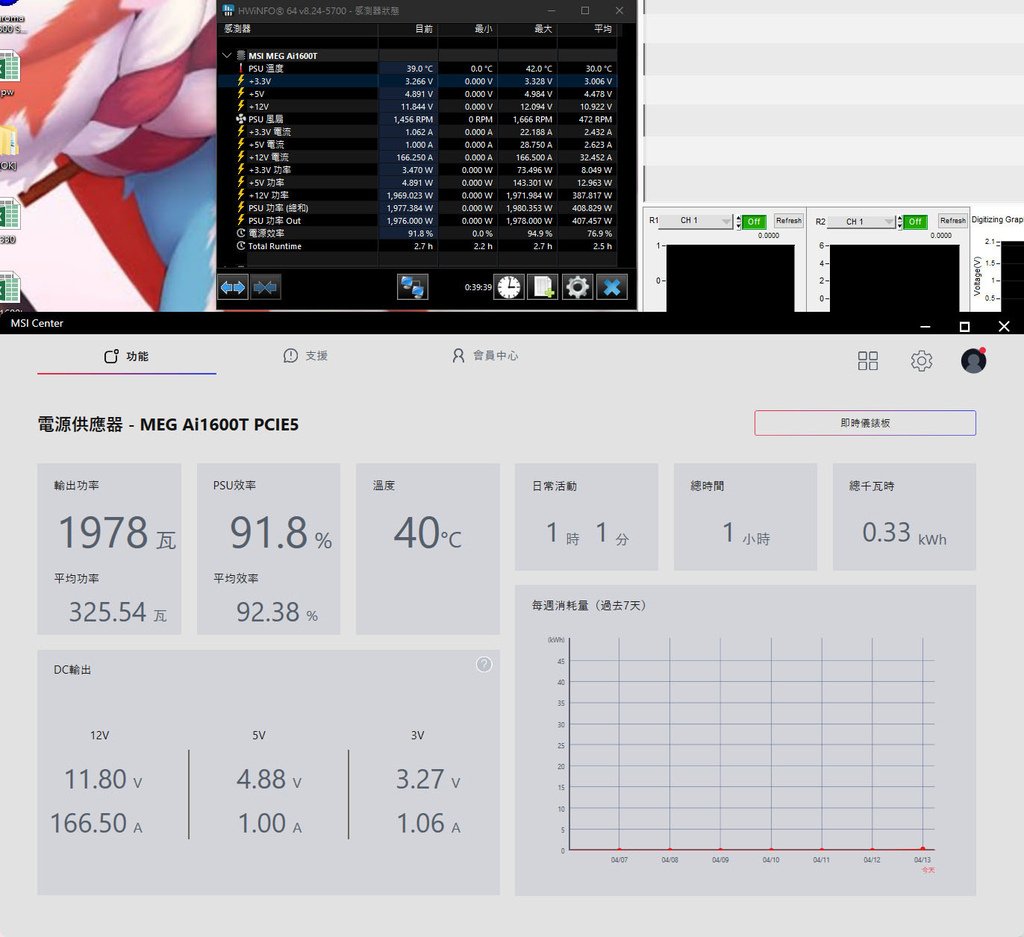Click the R1 black graph area
The height and width of the screenshot is (937, 1024).
730,278
